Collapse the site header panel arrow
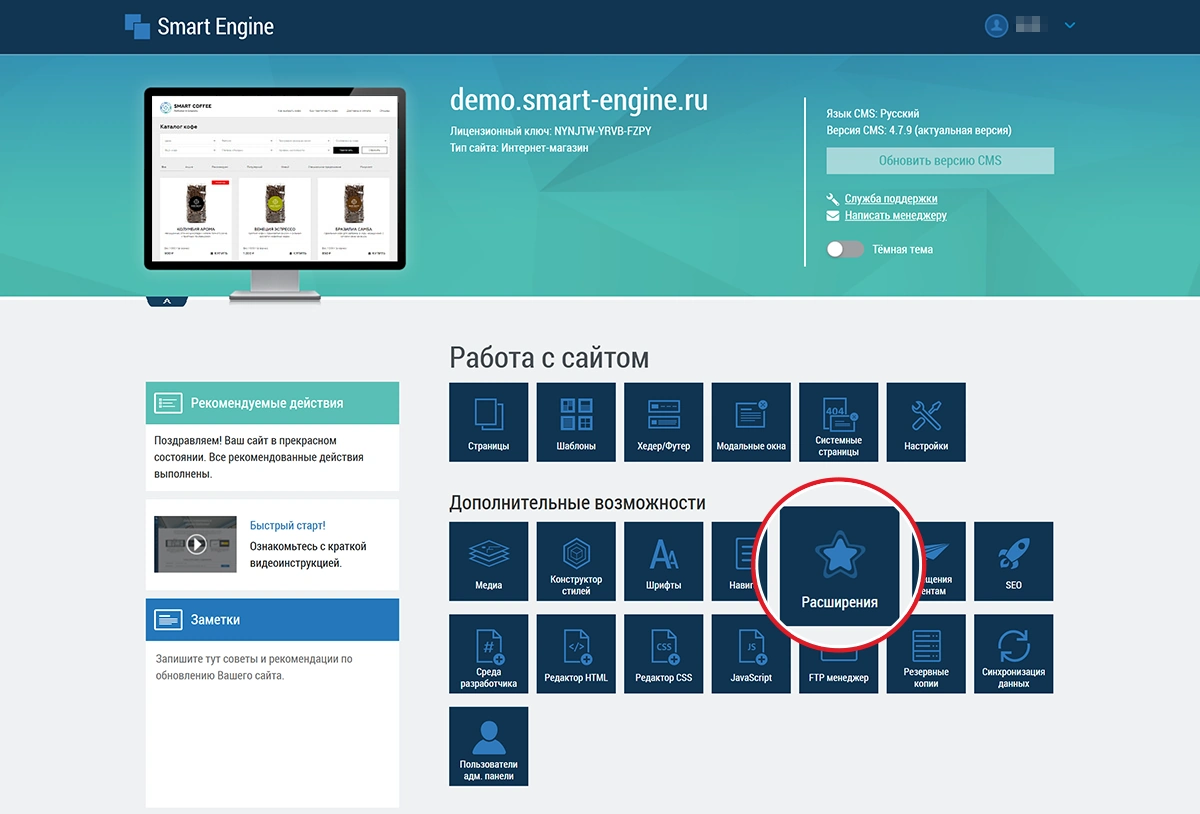The image size is (1200, 814). [x=167, y=300]
